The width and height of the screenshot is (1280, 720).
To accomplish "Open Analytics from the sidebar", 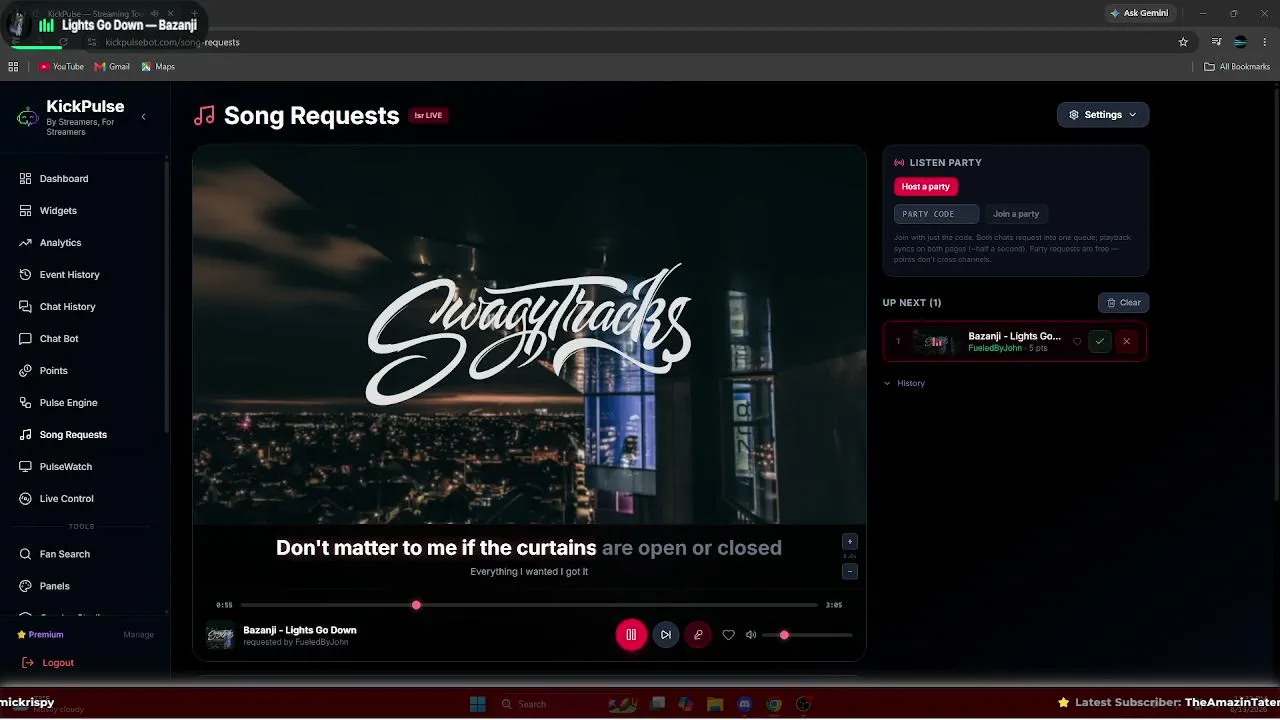I will (60, 243).
